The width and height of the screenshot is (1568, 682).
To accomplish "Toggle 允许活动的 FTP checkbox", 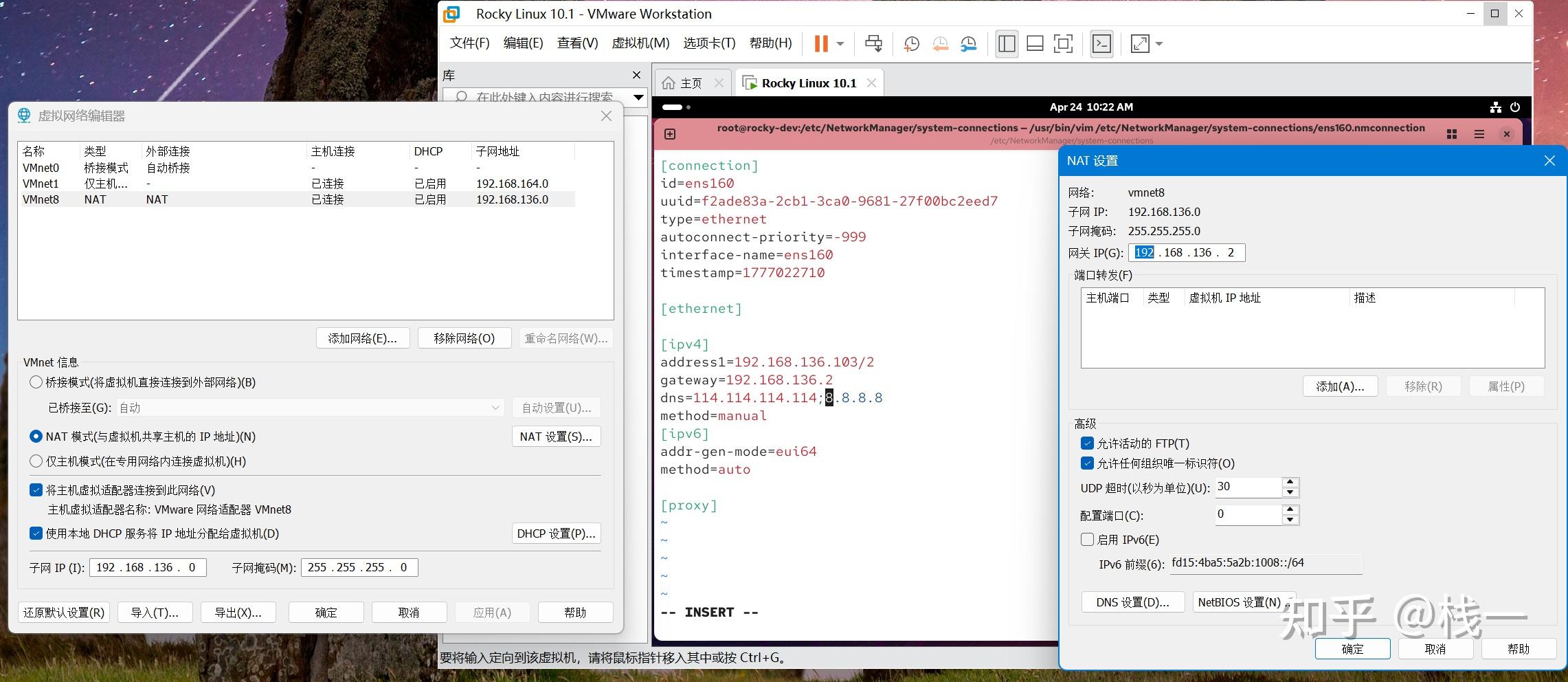I will (x=1087, y=443).
